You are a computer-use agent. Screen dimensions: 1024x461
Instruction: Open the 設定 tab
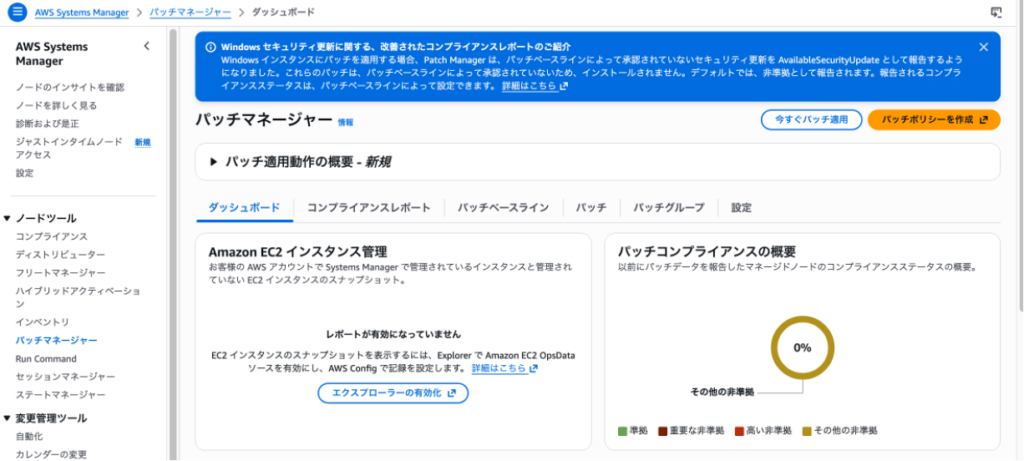[x=741, y=208]
